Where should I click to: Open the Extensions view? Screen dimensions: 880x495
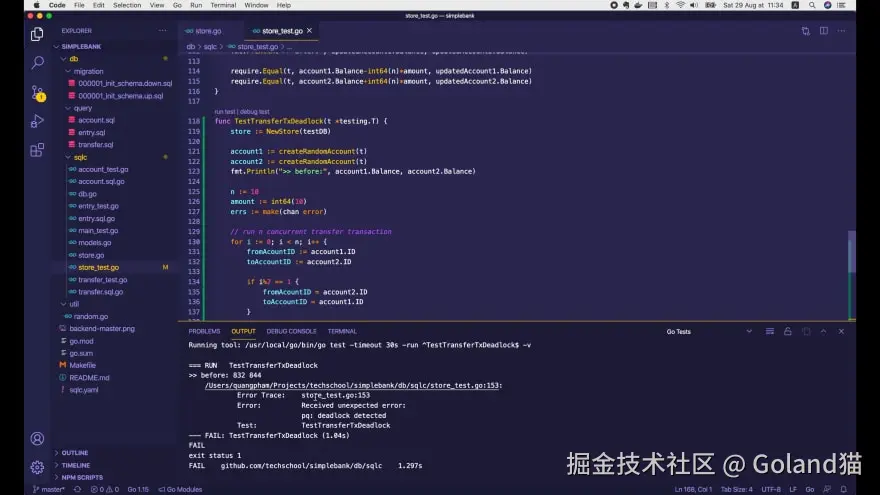[37, 150]
